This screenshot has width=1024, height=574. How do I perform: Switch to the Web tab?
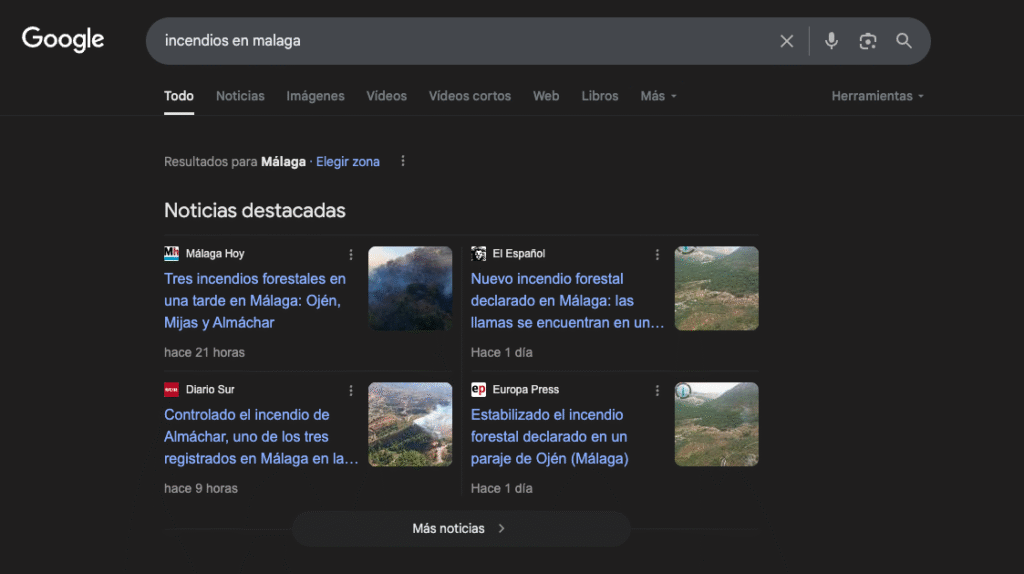point(546,96)
